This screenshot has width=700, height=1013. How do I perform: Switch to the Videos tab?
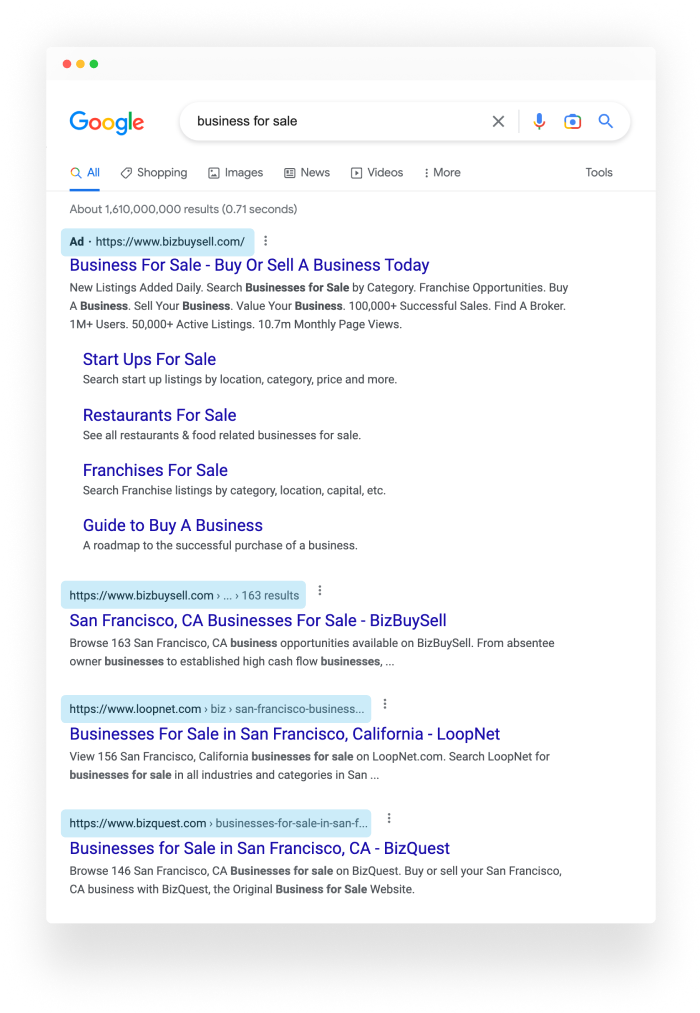[377, 172]
